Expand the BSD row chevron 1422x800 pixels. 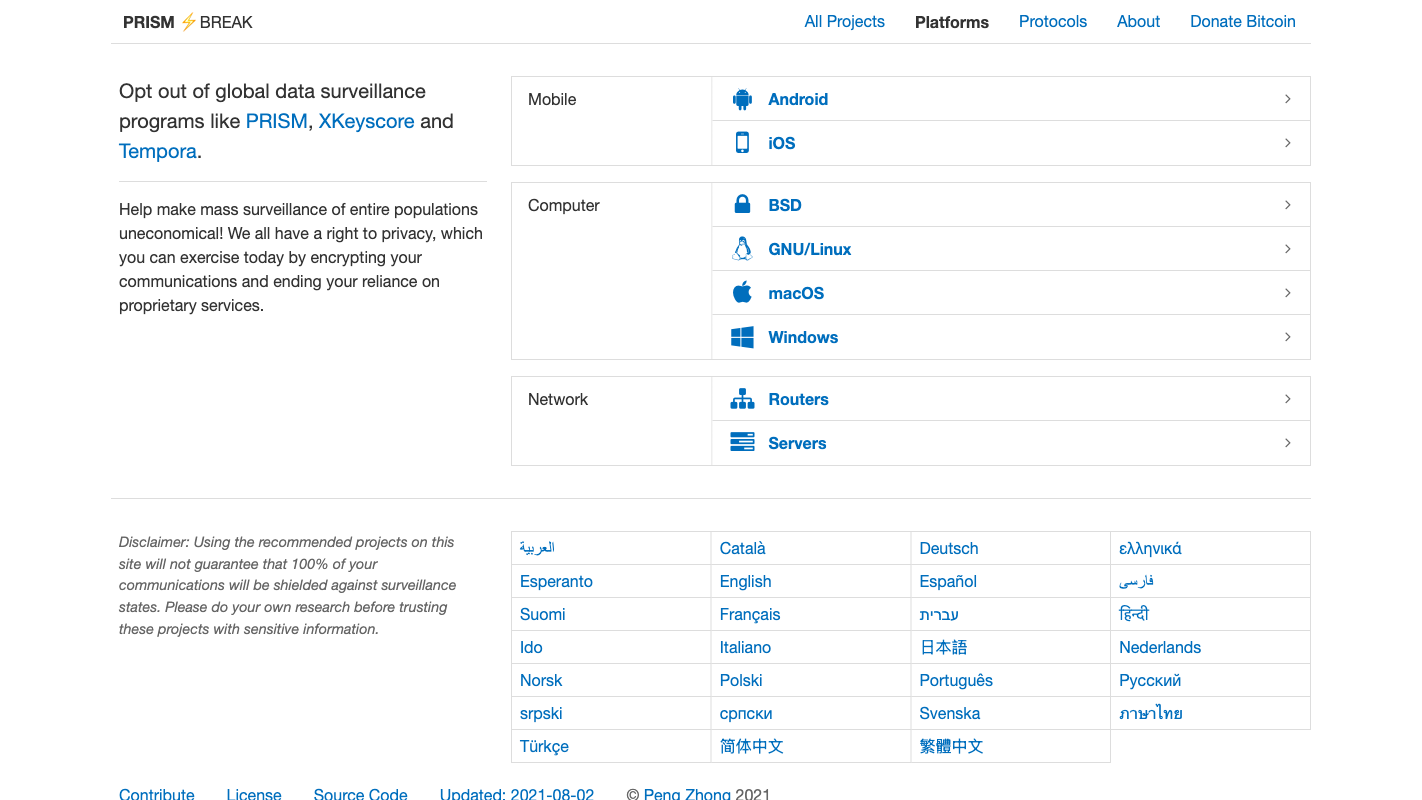tap(1288, 205)
